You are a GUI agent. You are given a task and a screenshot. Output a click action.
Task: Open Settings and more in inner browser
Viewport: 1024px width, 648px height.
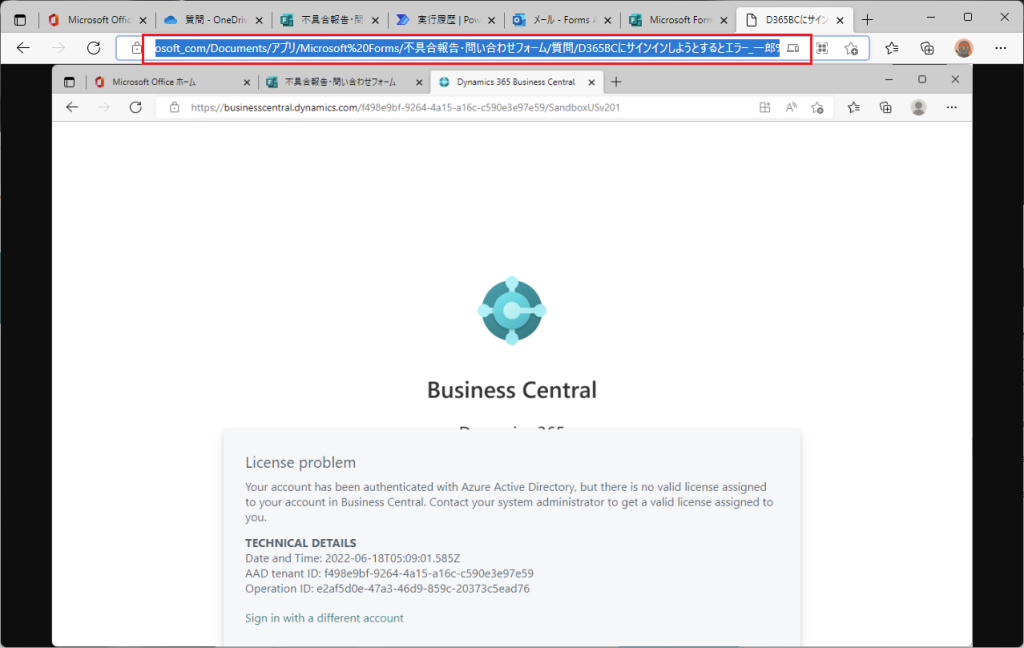coord(952,107)
